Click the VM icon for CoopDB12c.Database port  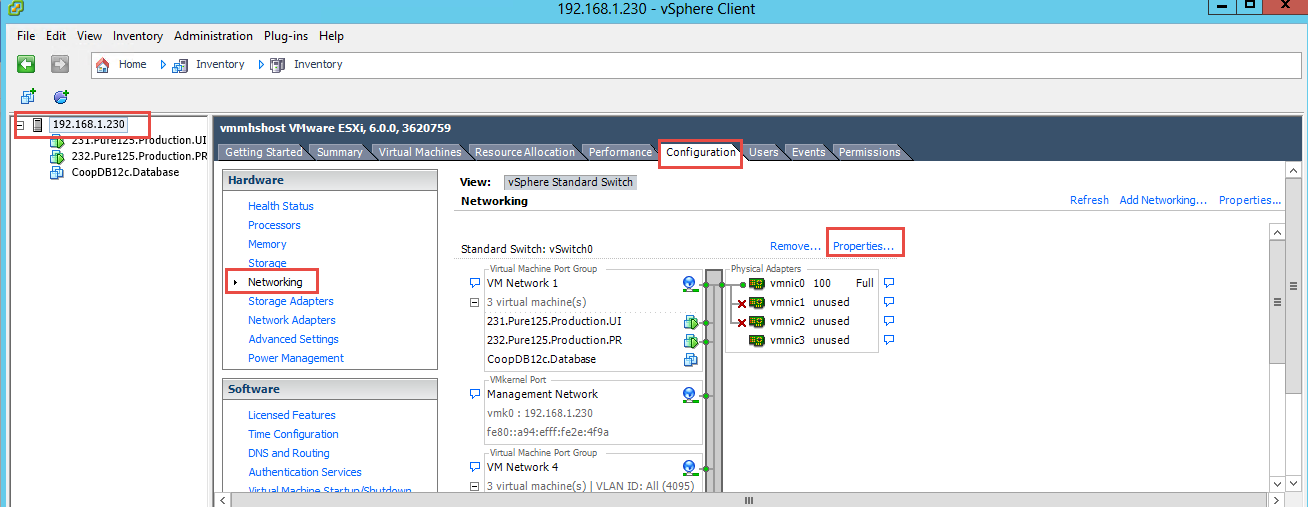click(690, 360)
